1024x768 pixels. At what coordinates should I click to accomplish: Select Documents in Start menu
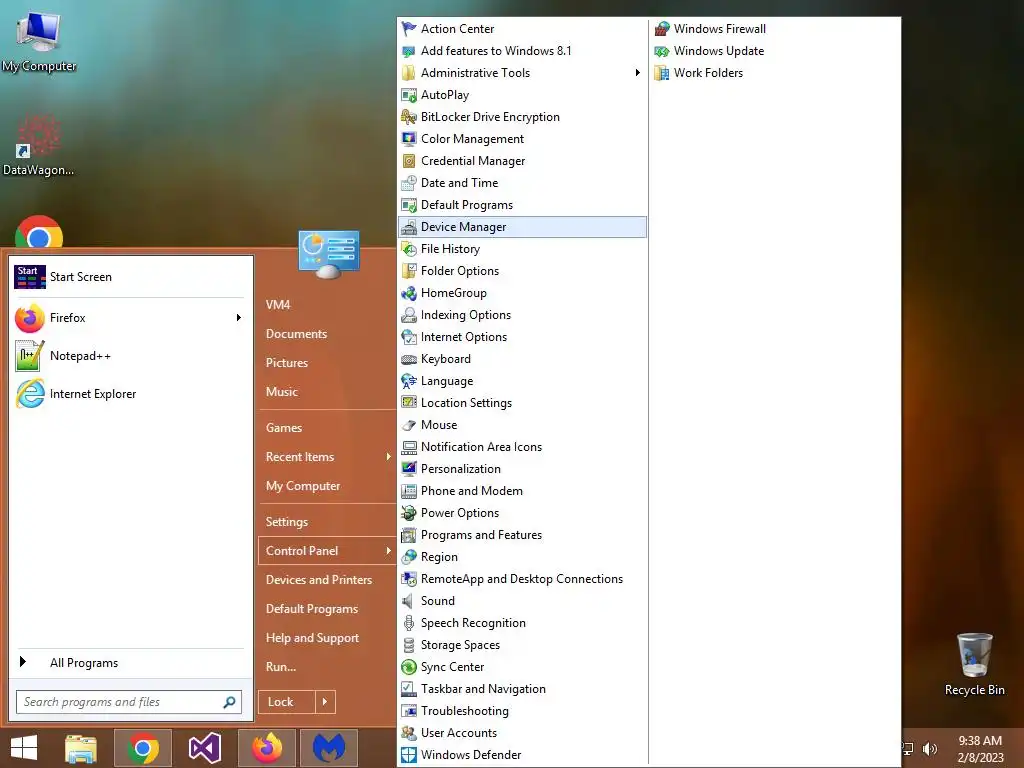click(296, 334)
